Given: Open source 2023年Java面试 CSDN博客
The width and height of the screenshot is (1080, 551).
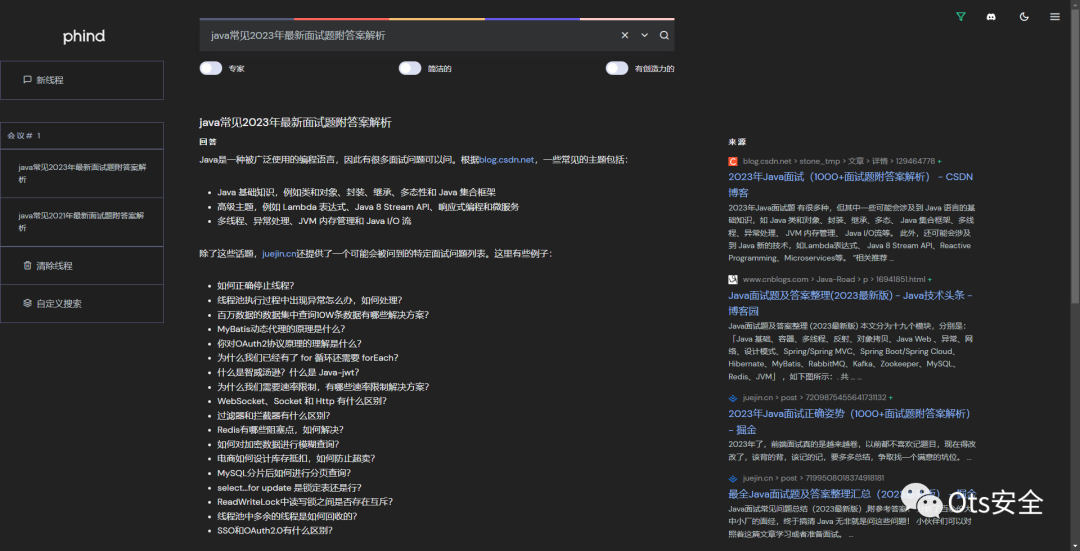Looking at the screenshot, I should click(851, 185).
